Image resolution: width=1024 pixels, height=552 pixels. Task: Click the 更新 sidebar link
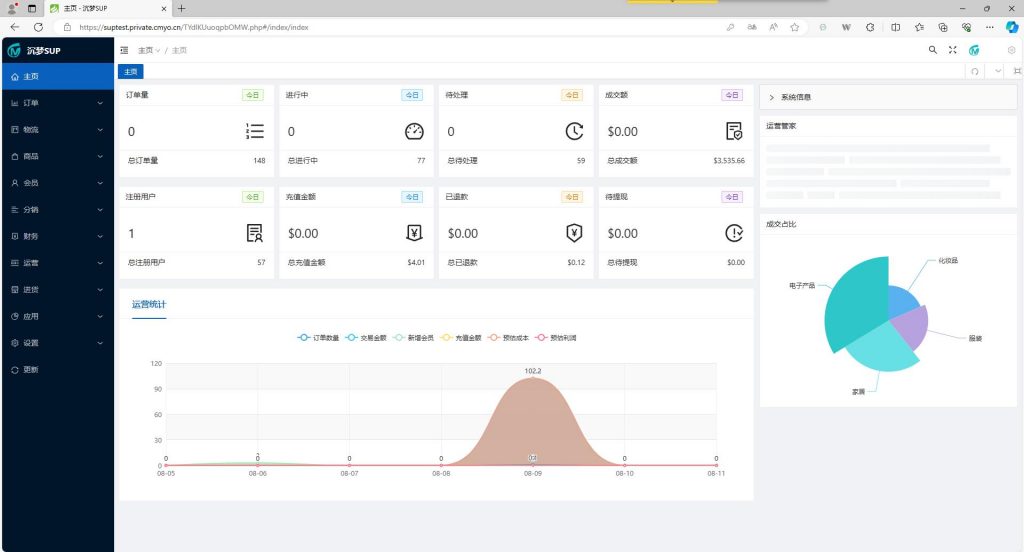tap(31, 370)
